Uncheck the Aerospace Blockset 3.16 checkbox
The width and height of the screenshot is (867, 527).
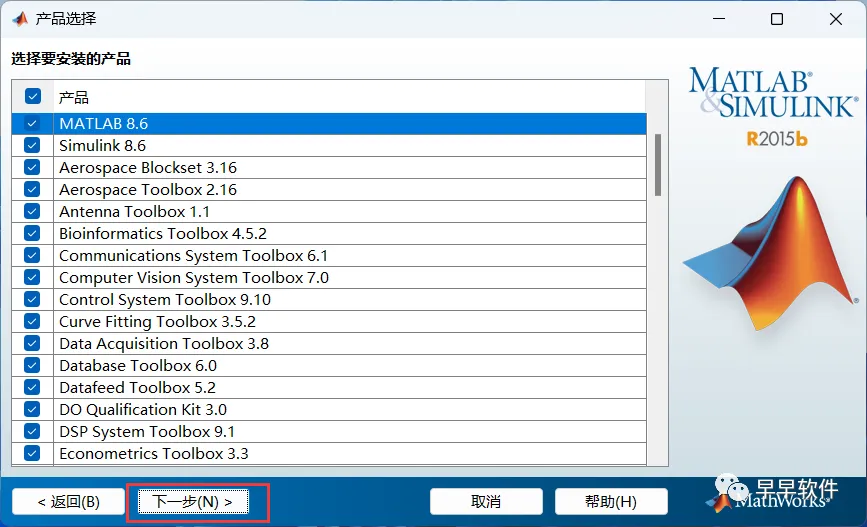pyautogui.click(x=32, y=168)
